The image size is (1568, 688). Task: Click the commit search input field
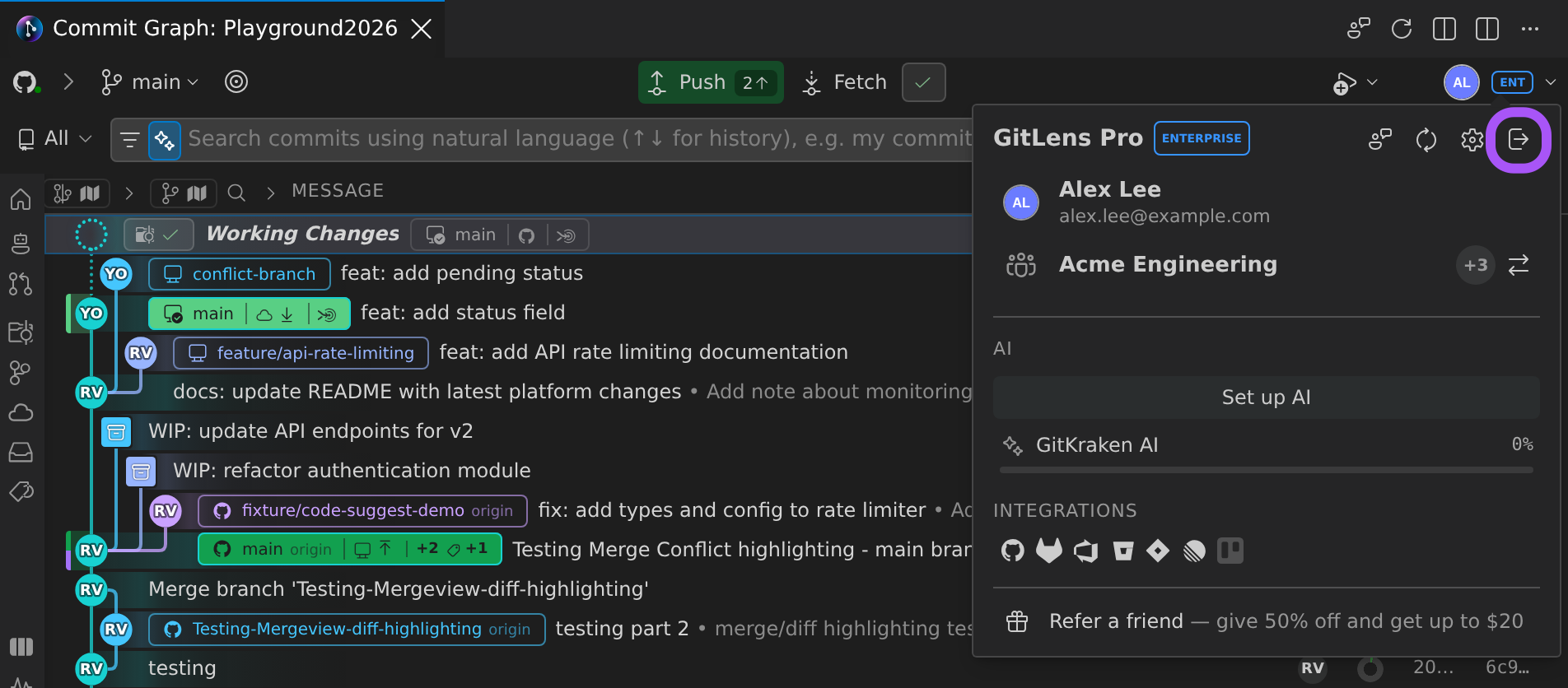580,139
